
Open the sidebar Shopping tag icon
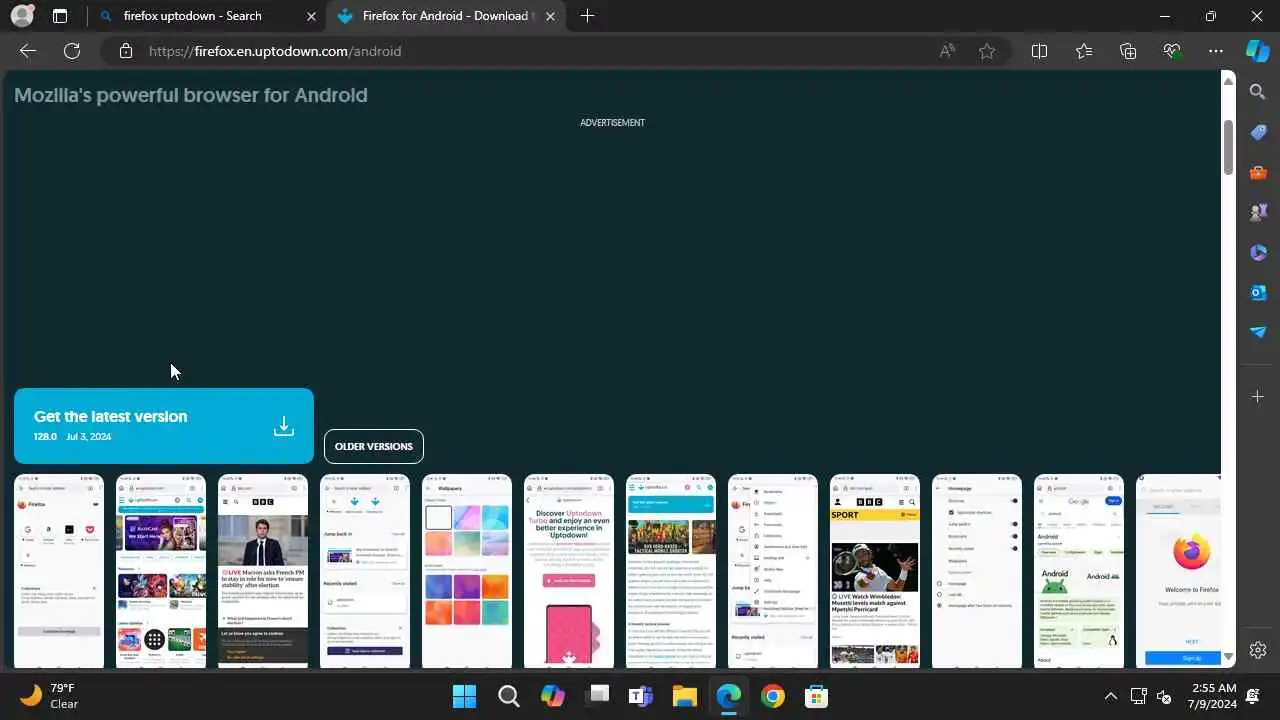click(1258, 132)
